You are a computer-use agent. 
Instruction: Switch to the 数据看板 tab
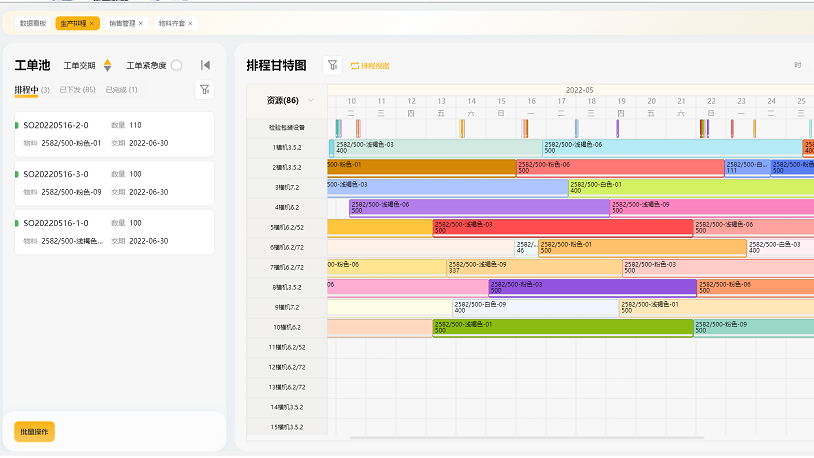tap(33, 23)
